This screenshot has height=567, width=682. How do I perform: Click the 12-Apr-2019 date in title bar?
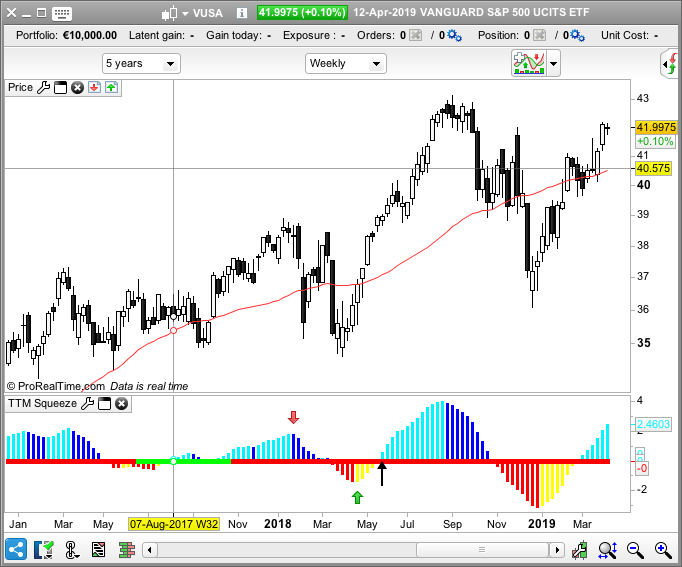[384, 12]
